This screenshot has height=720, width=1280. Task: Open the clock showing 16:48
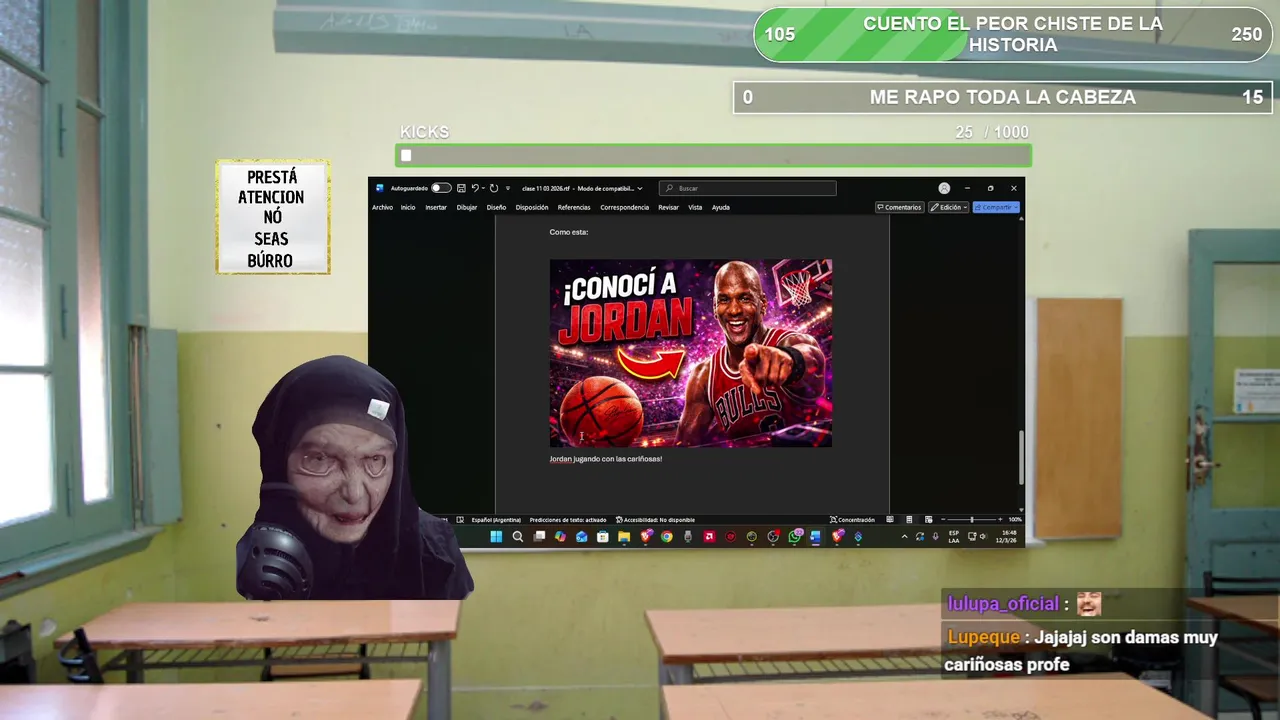click(1008, 537)
